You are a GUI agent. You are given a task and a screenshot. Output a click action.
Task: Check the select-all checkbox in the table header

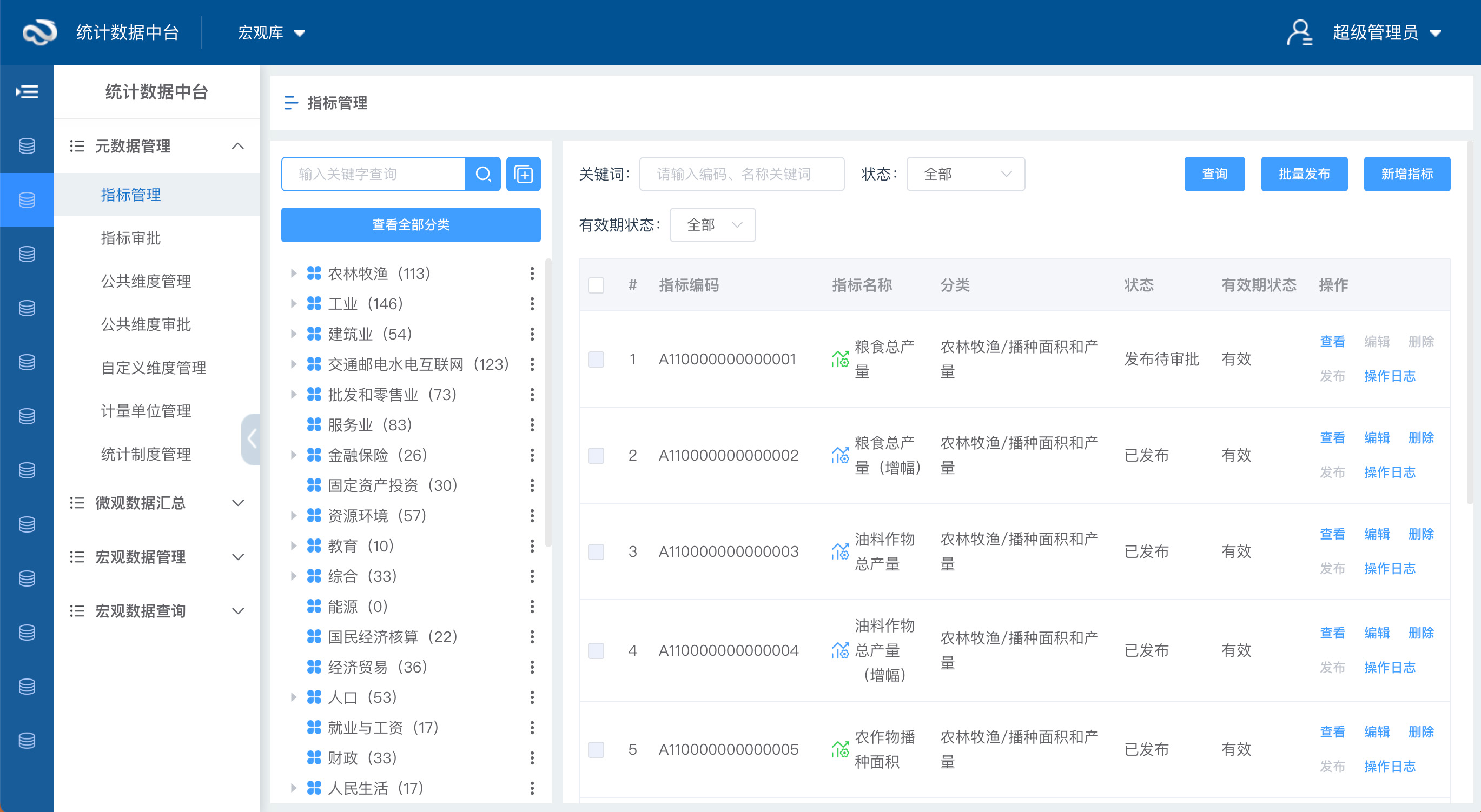point(596,285)
